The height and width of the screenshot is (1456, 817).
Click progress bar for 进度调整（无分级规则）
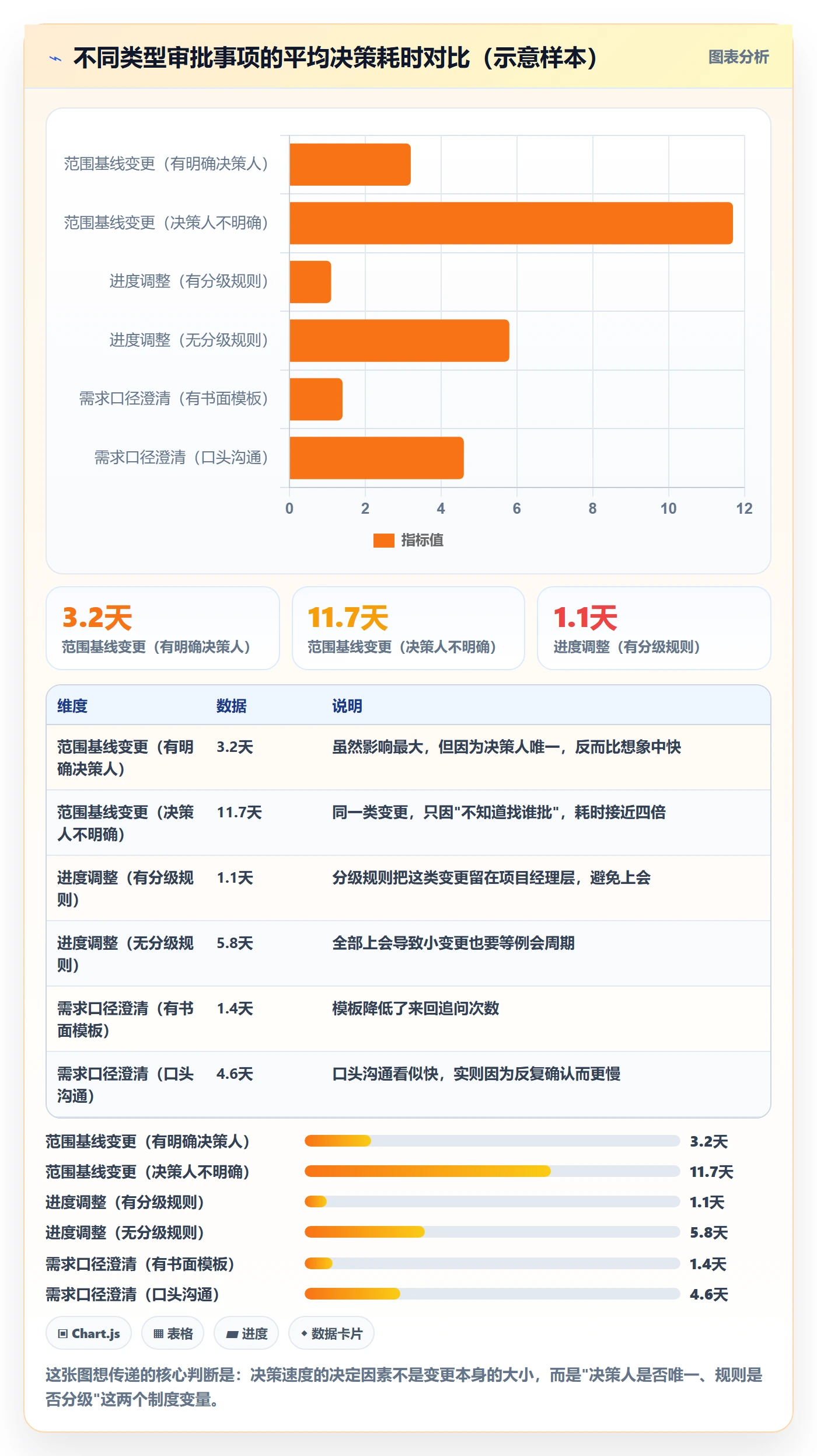click(492, 1232)
